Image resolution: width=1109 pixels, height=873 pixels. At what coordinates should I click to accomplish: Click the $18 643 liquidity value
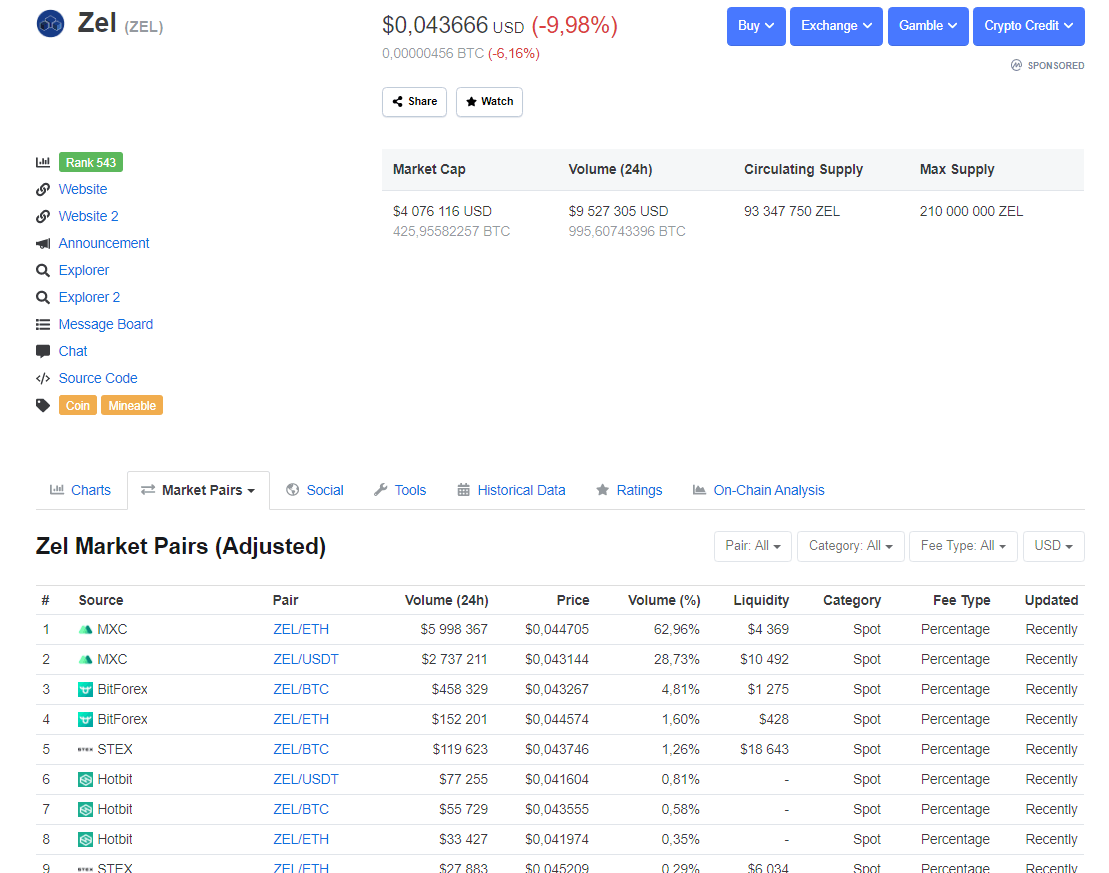765,749
